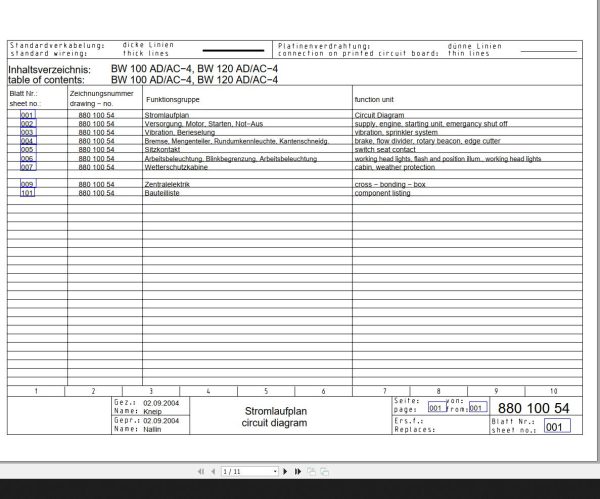This screenshot has height=499, width=600.
Task: Click 'cross – bonding – box' text
Action: pos(390,184)
